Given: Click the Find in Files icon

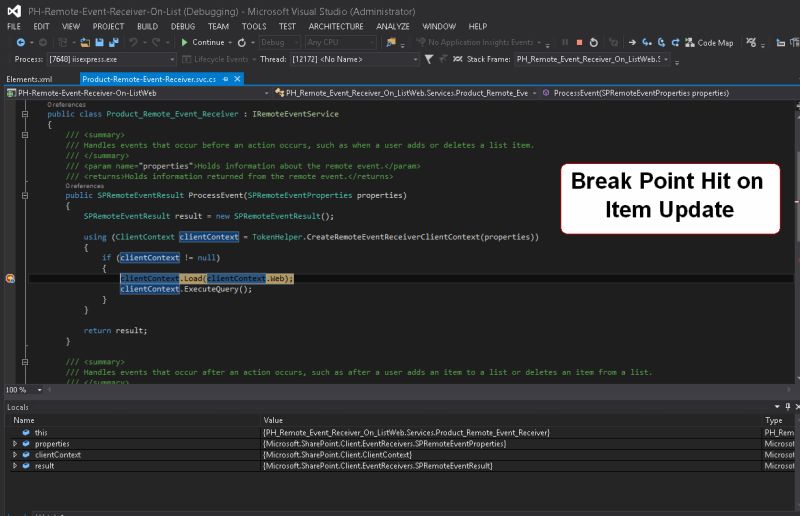Looking at the screenshot, I should (x=391, y=42).
